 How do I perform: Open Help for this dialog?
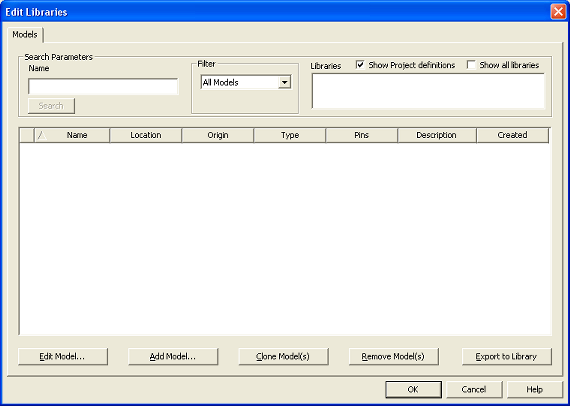click(x=535, y=390)
